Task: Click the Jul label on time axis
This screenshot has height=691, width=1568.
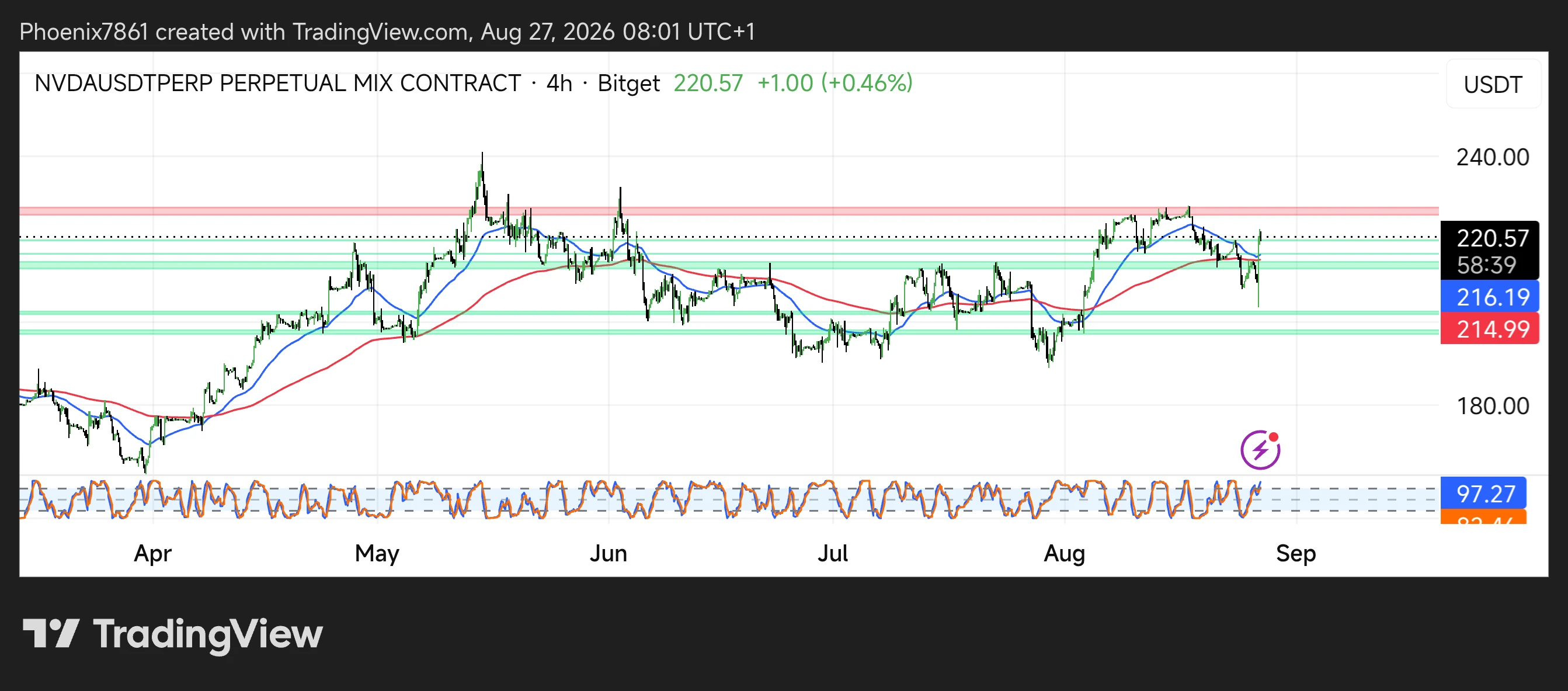Action: [833, 553]
